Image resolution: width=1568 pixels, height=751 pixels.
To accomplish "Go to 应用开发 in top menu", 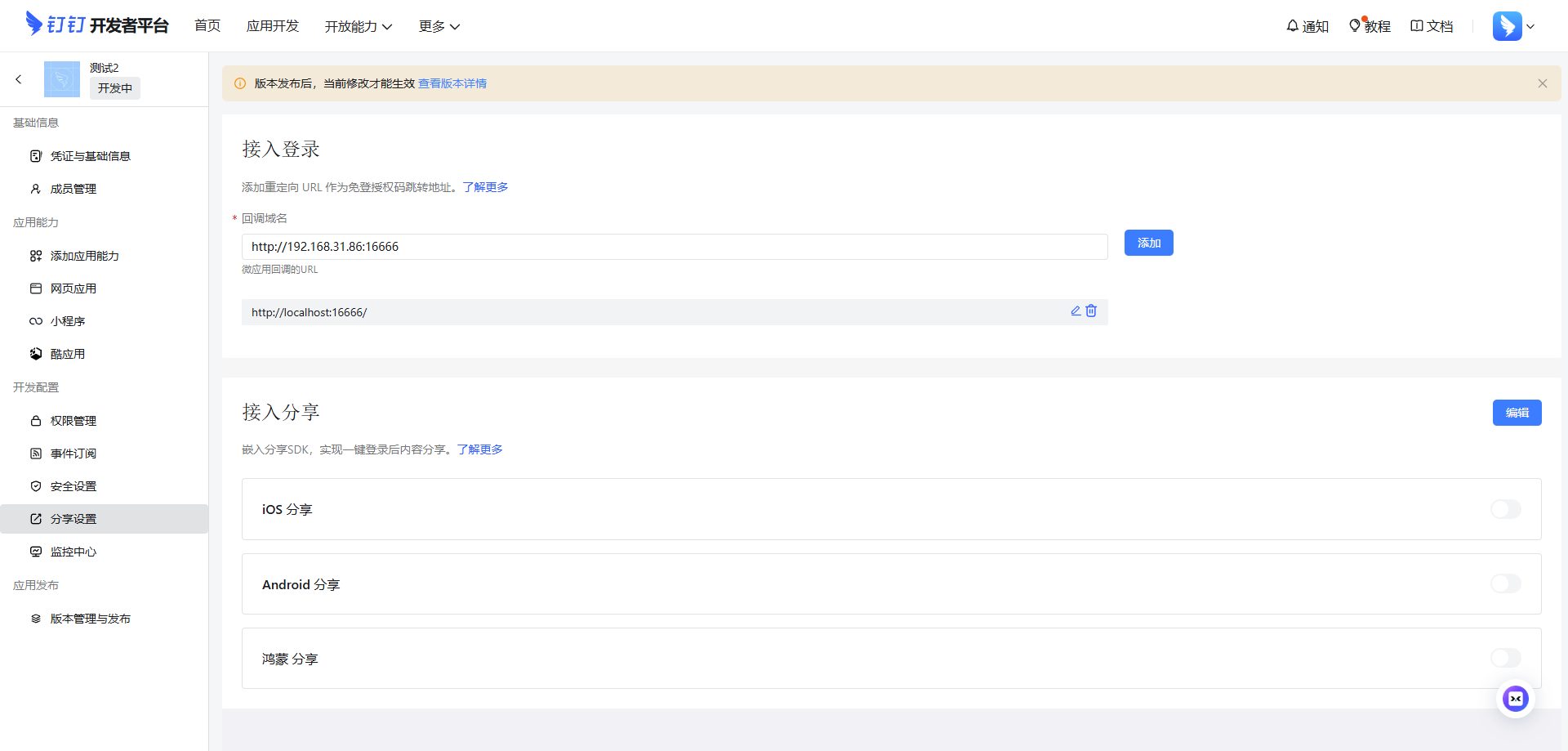I will 273,26.
